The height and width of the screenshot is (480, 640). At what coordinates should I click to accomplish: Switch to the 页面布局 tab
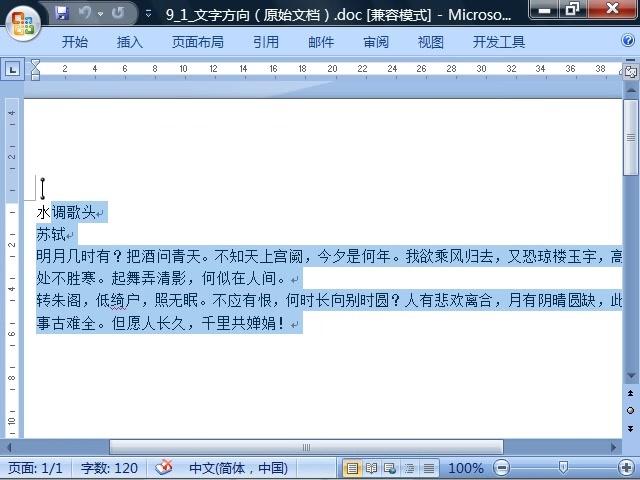198,42
